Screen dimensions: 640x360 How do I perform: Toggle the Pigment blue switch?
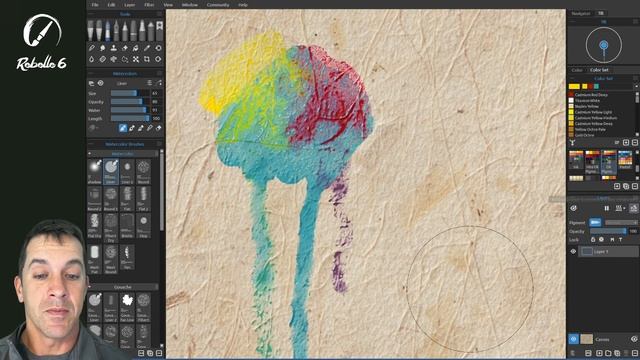pos(595,222)
